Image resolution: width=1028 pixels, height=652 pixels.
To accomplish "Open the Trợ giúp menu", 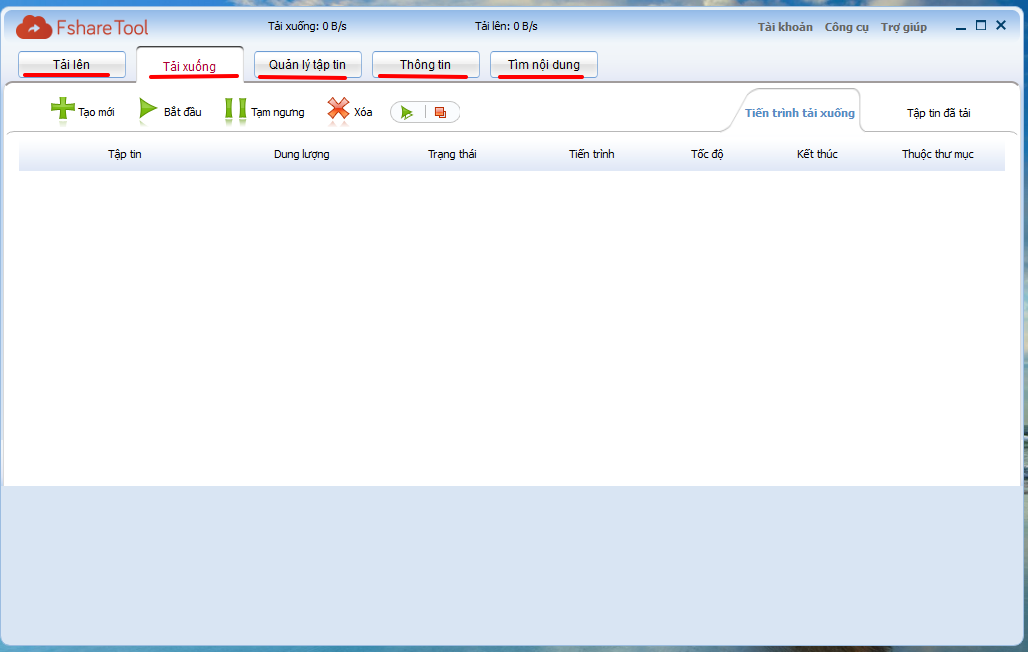I will click(903, 27).
